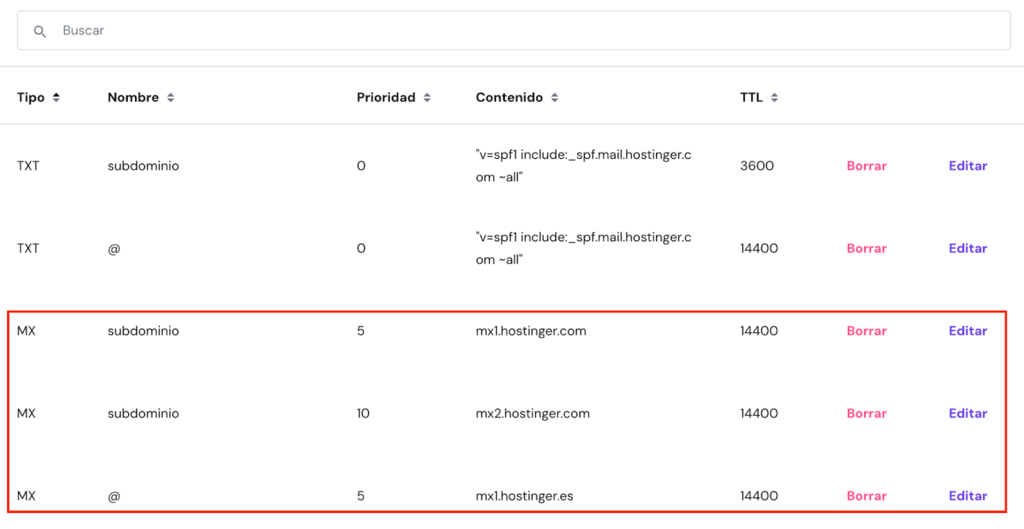Click the Tipo column header

[31, 98]
